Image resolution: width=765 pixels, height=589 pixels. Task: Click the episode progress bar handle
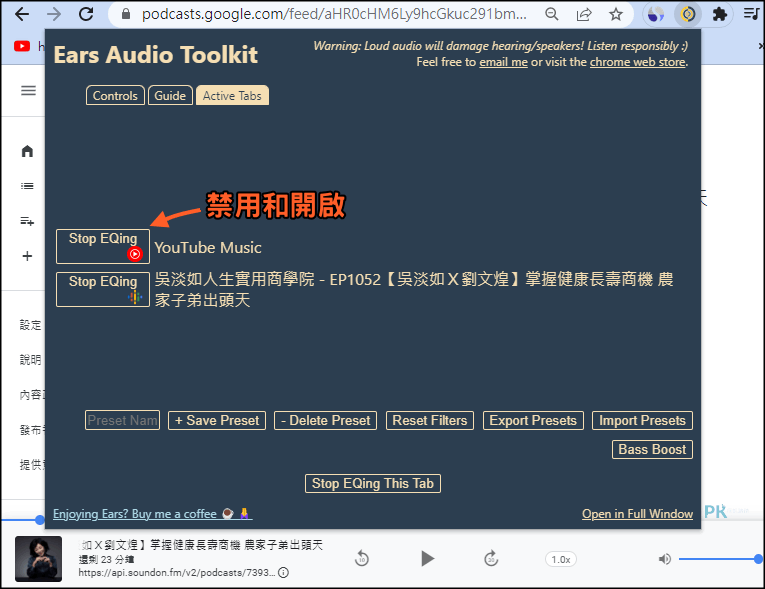pyautogui.click(x=40, y=520)
